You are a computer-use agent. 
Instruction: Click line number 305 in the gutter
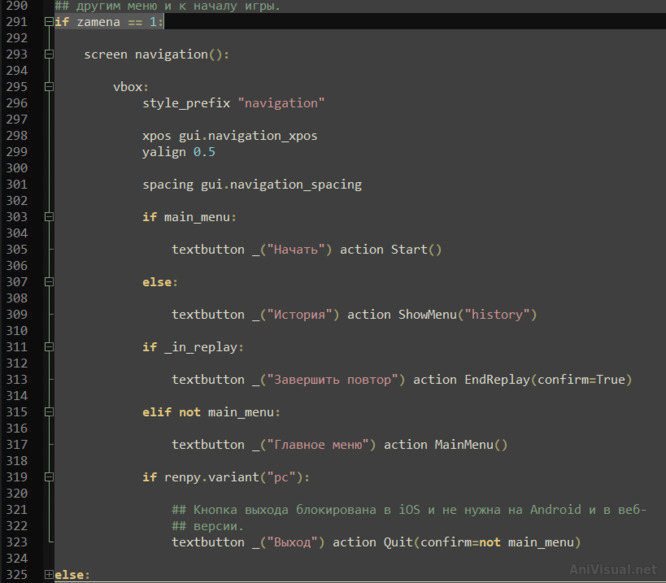coord(17,249)
